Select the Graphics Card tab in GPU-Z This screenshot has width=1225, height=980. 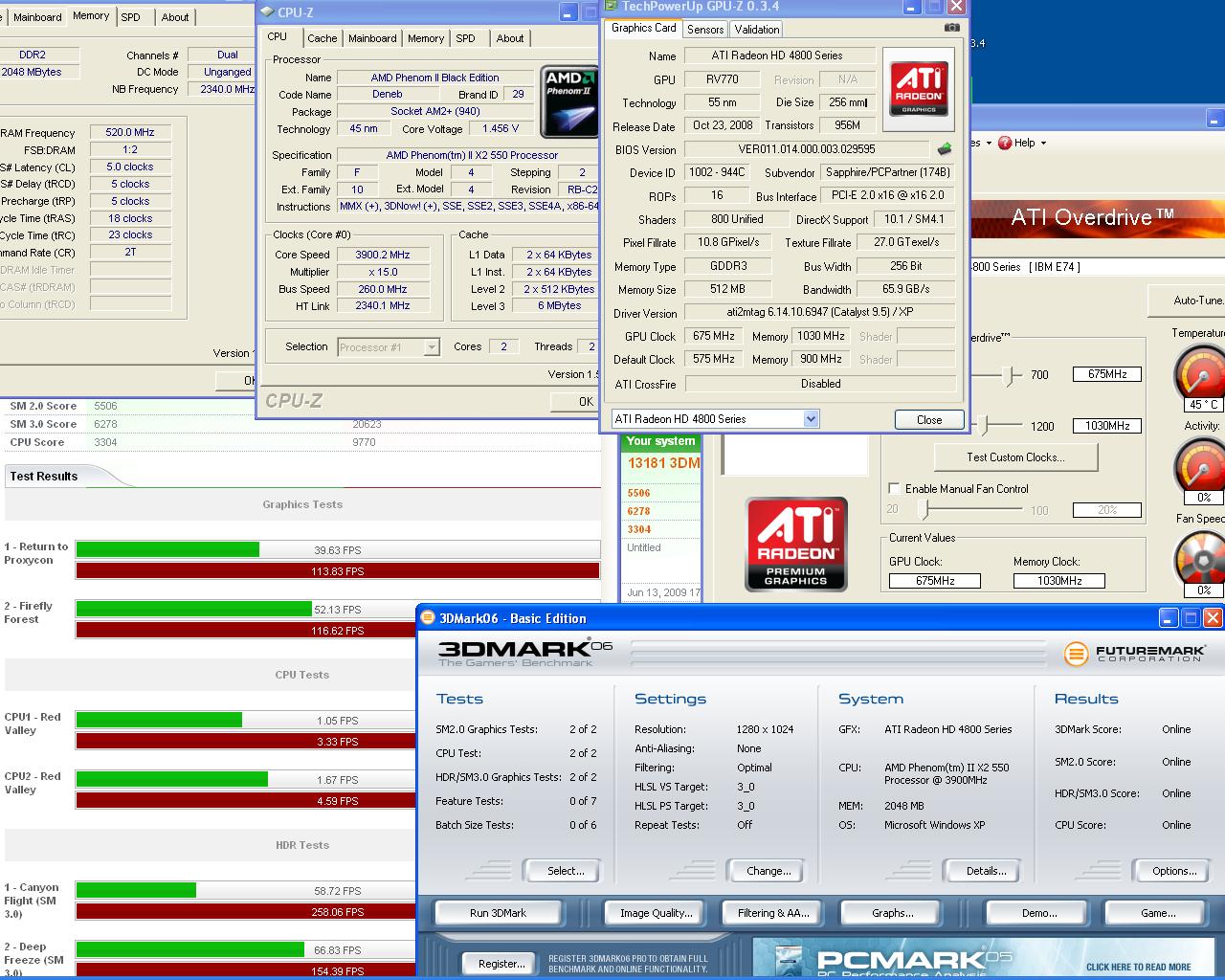tap(644, 28)
